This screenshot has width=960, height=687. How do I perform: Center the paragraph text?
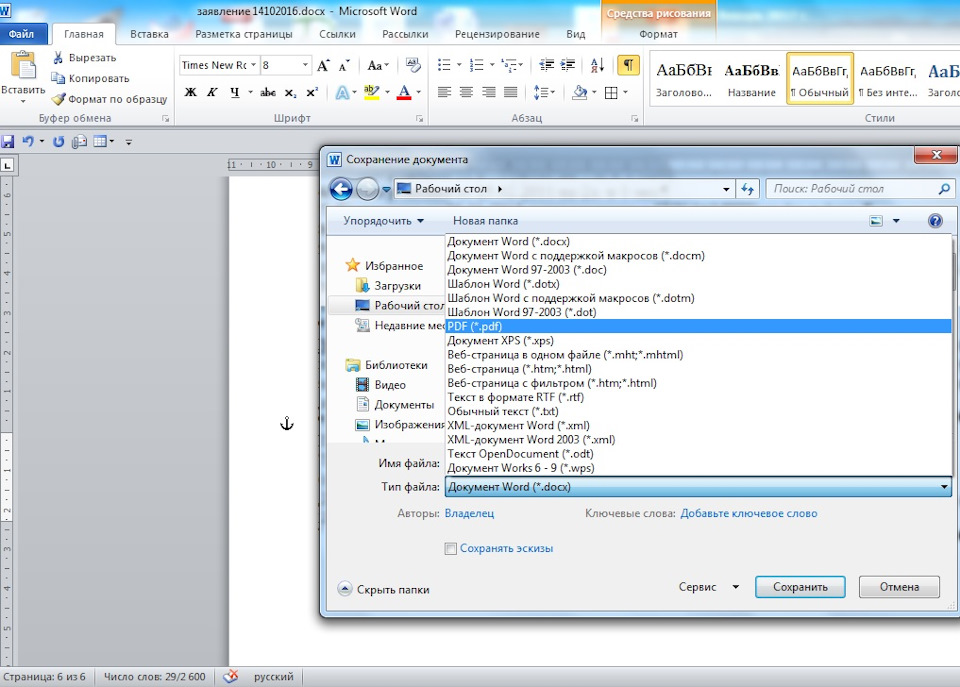point(467,92)
